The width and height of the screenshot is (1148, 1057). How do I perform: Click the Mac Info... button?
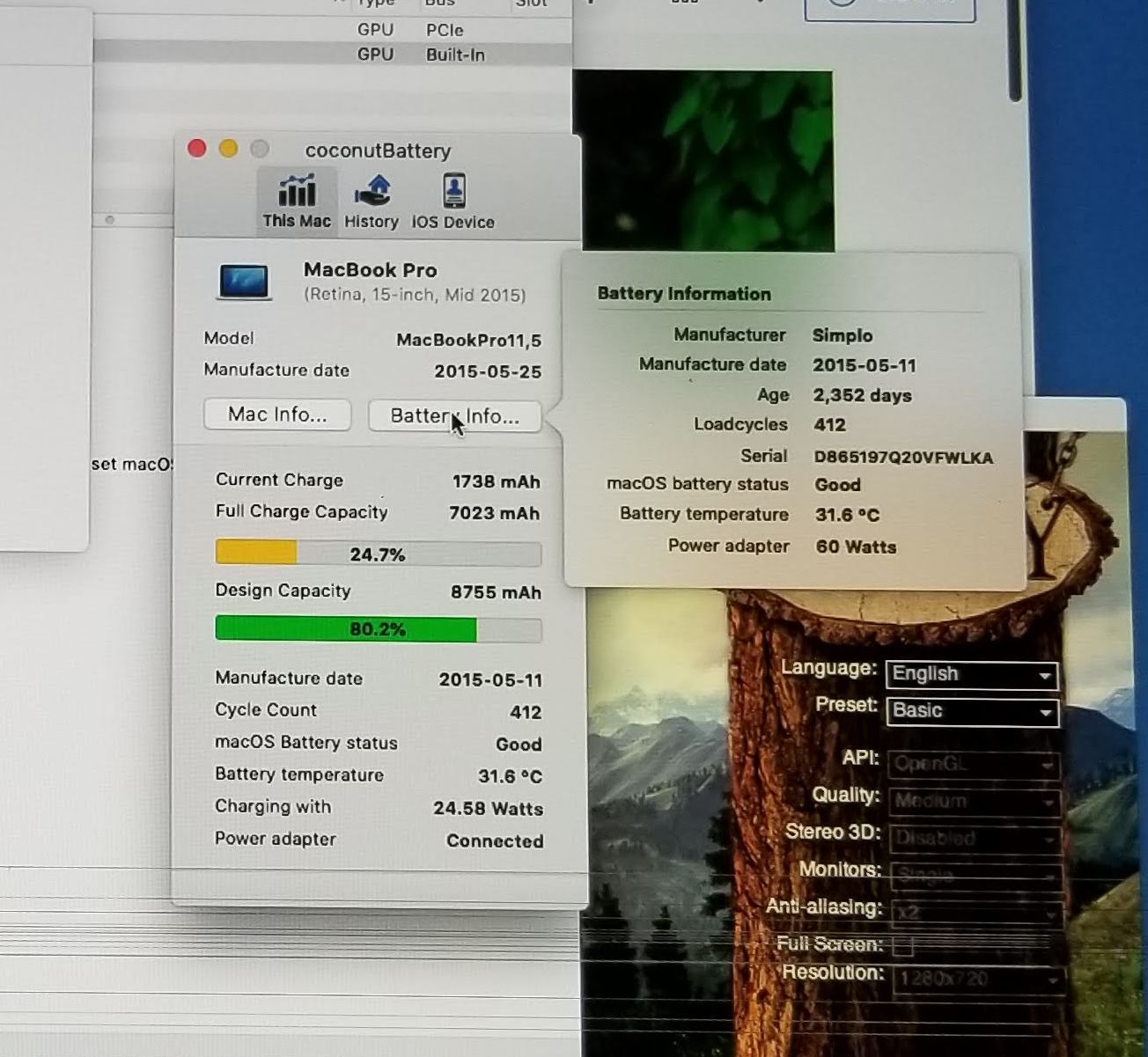[x=277, y=415]
